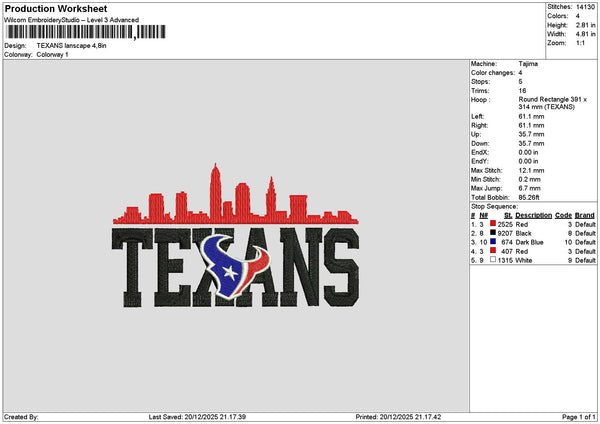This screenshot has width=600, height=424.
Task: Click the Width value "4.81 in"
Action: [585, 34]
